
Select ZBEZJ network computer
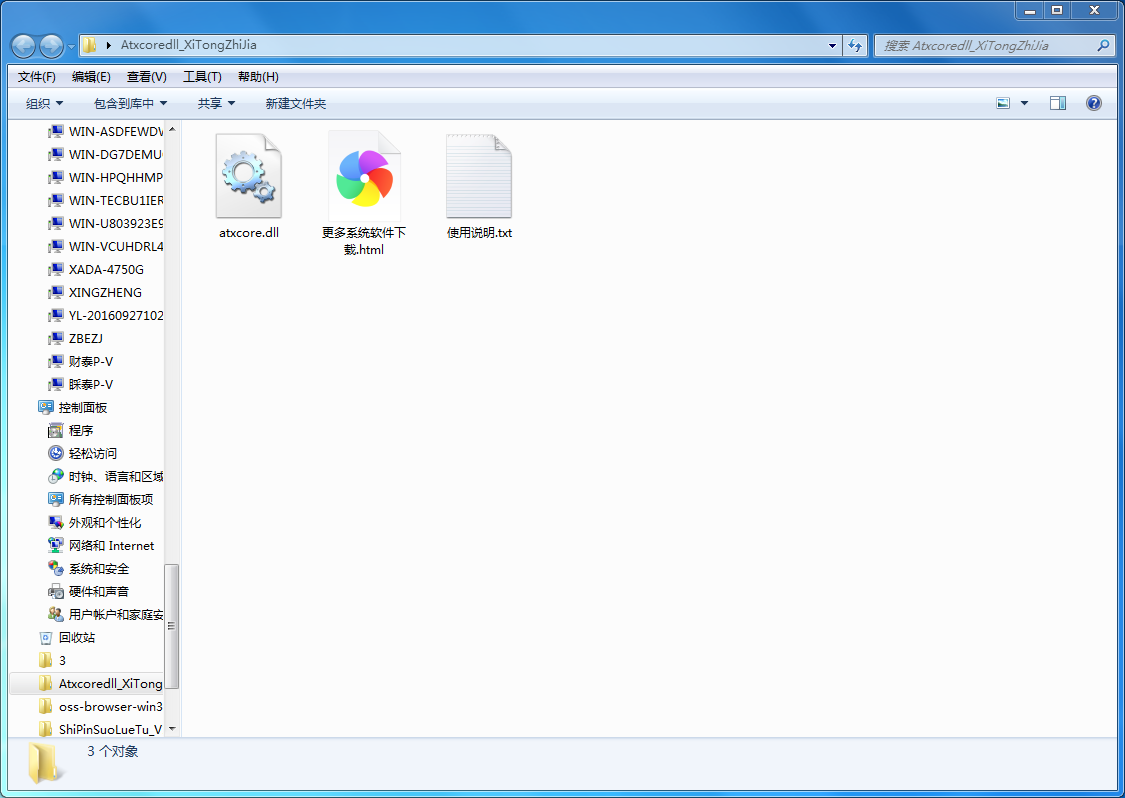click(x=75, y=338)
